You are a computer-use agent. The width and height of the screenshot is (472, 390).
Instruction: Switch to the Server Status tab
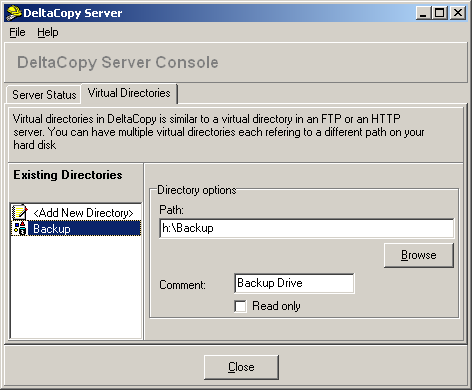(x=44, y=95)
